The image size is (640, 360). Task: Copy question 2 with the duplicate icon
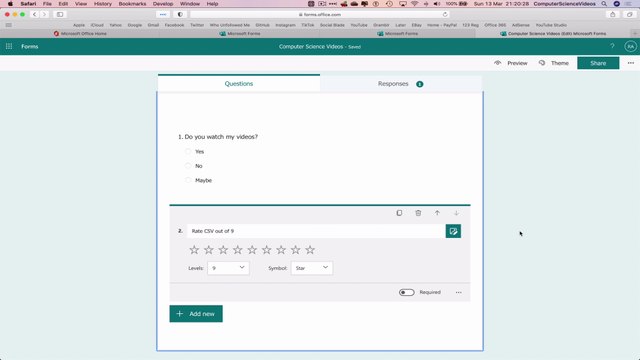399,213
